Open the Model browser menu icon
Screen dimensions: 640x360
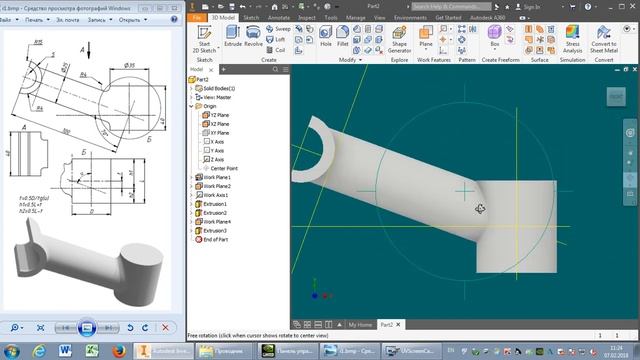[285, 69]
